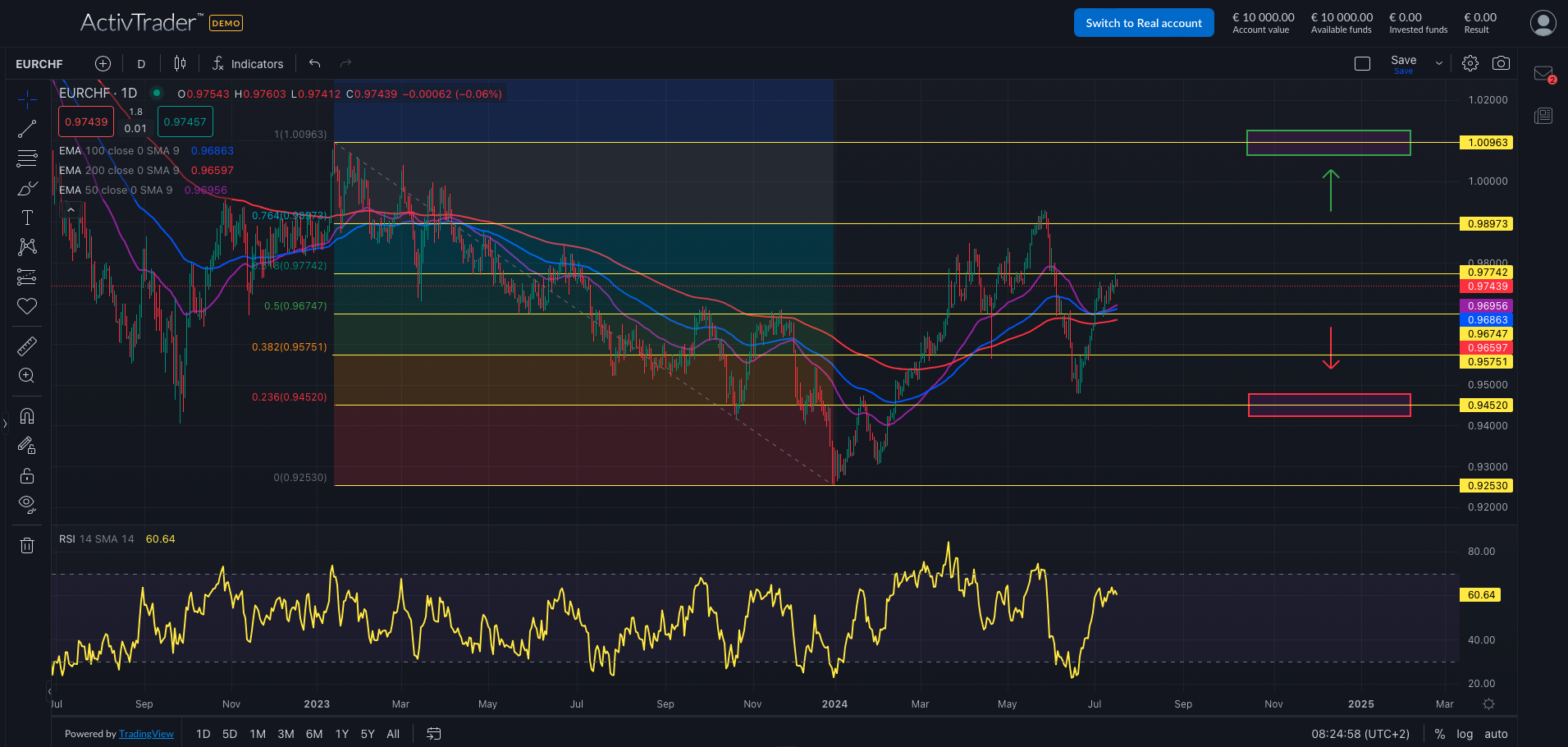Open the TradingView link in the footer

[x=146, y=733]
